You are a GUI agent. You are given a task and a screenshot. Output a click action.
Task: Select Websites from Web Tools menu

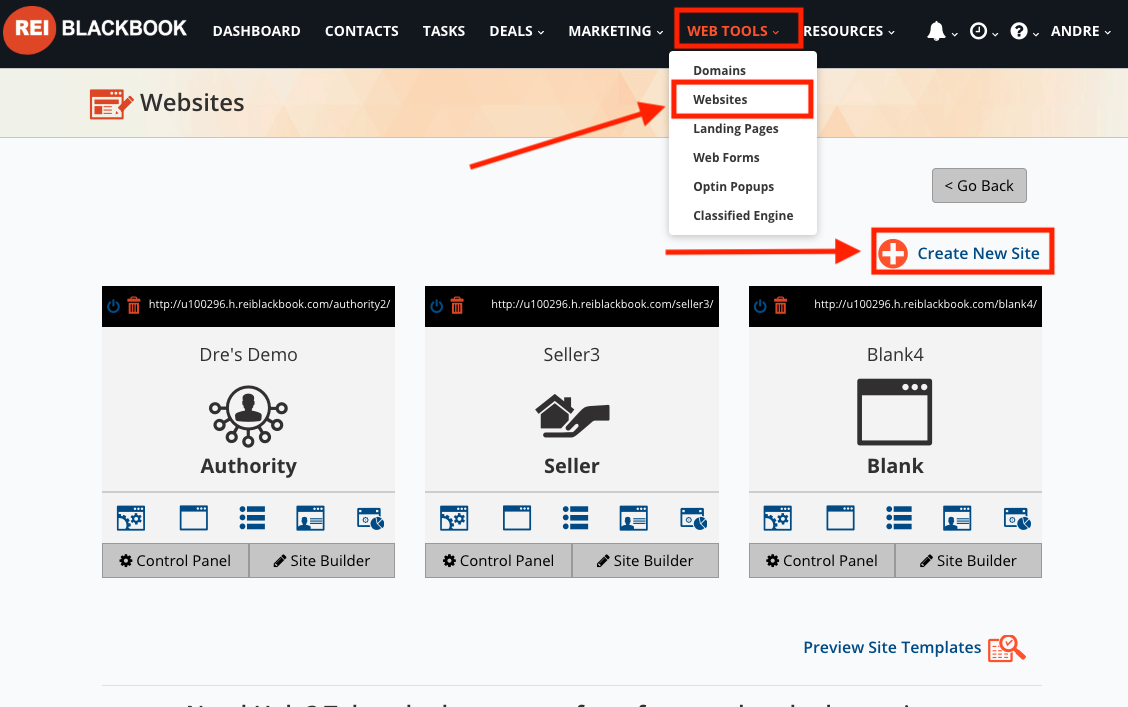720,99
